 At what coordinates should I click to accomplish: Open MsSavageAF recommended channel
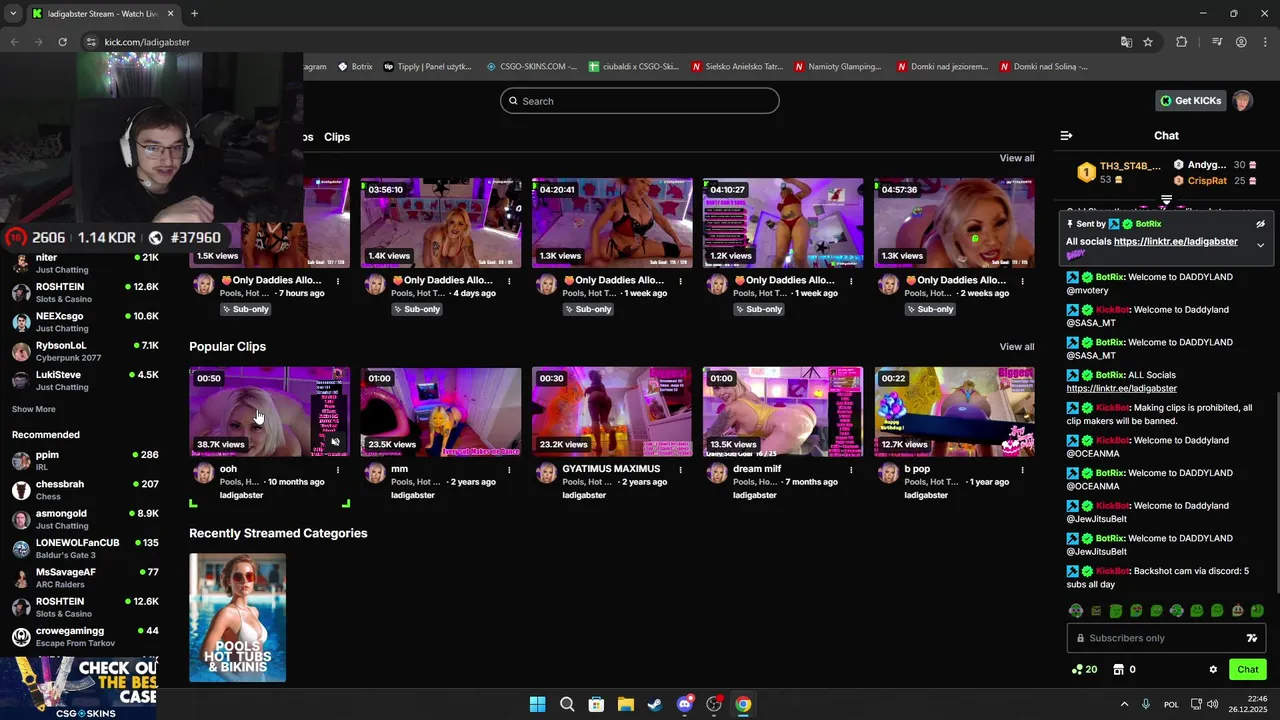tap(85, 578)
